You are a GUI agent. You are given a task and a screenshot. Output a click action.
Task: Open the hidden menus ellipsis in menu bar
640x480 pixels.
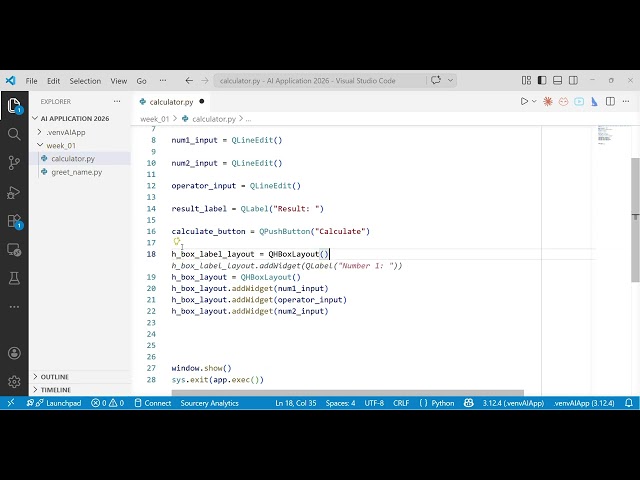point(163,80)
